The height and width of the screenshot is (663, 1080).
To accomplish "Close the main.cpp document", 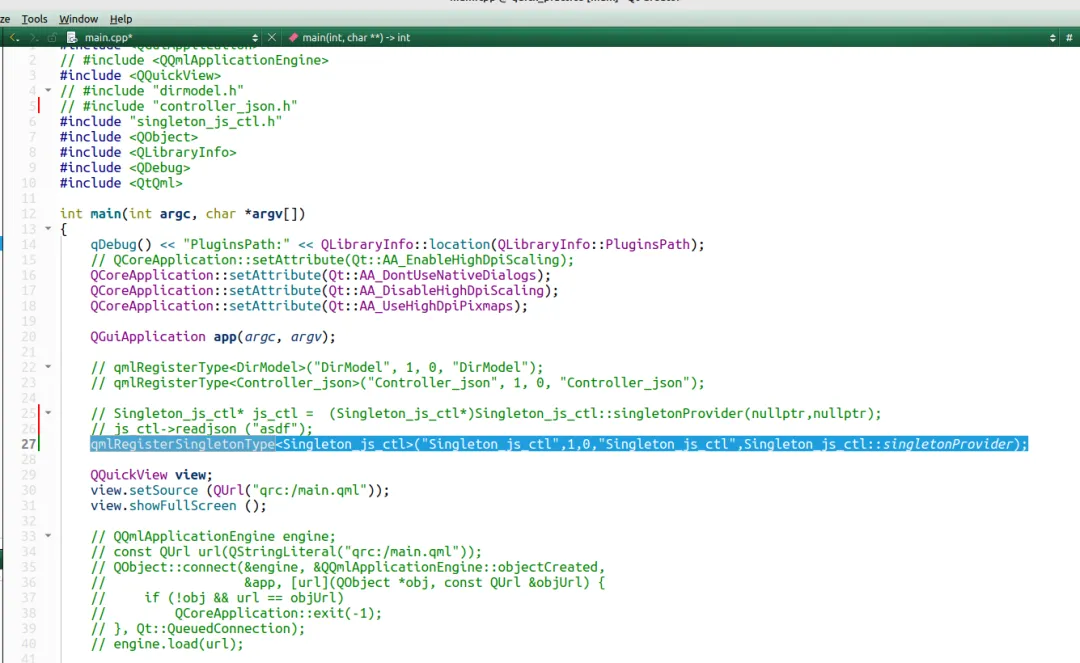I will 272,37.
